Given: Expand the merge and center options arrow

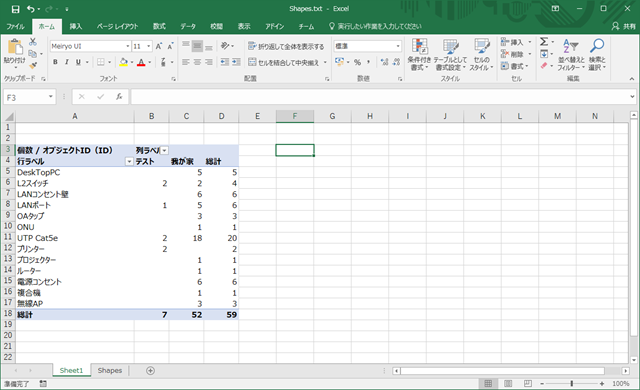Looking at the screenshot, I should 325,62.
